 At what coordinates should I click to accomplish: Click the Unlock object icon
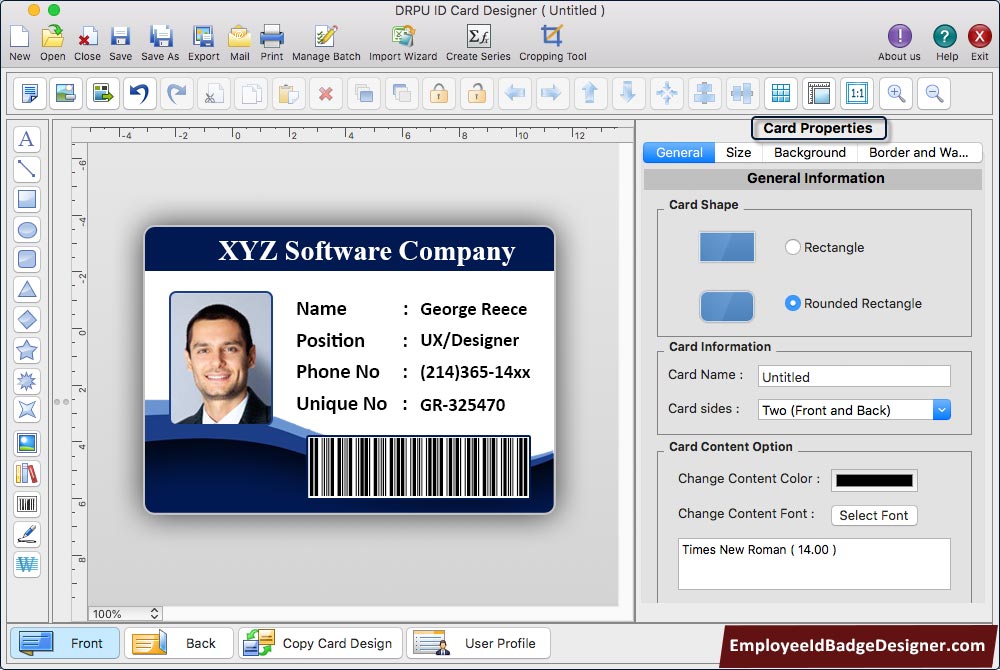tap(476, 94)
